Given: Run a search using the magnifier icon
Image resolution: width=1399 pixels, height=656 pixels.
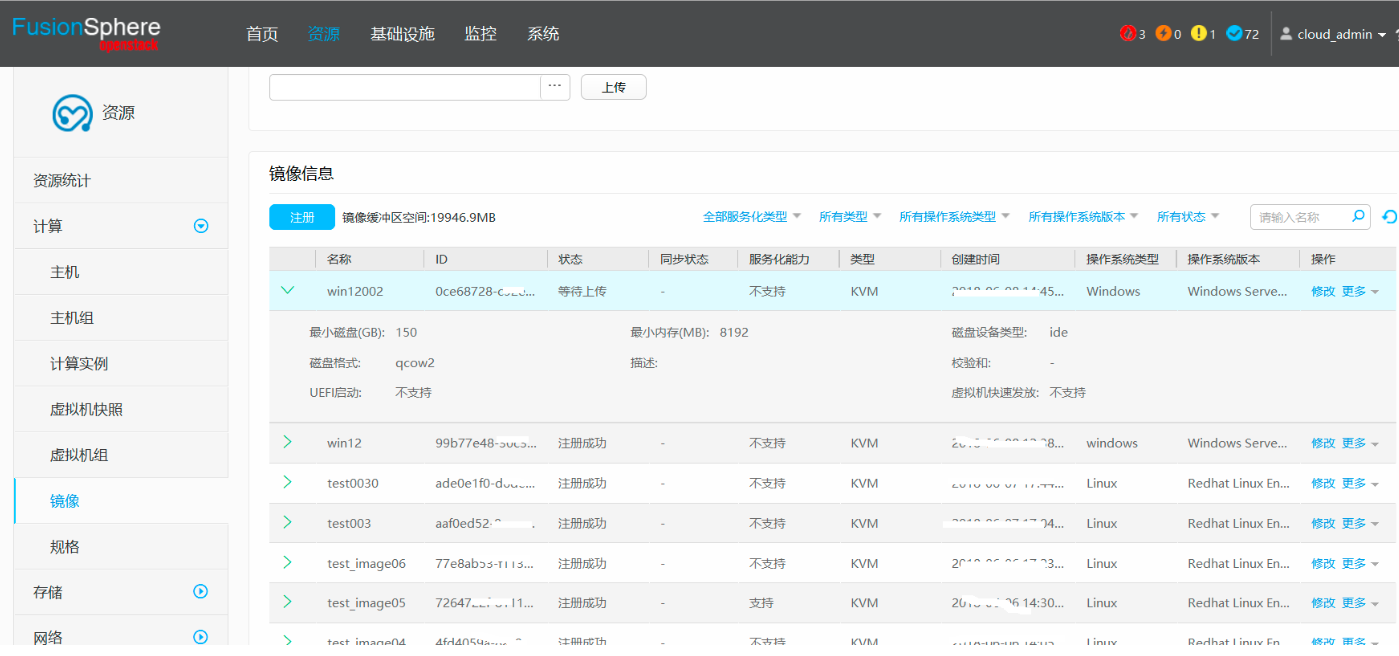Looking at the screenshot, I should (x=1358, y=216).
